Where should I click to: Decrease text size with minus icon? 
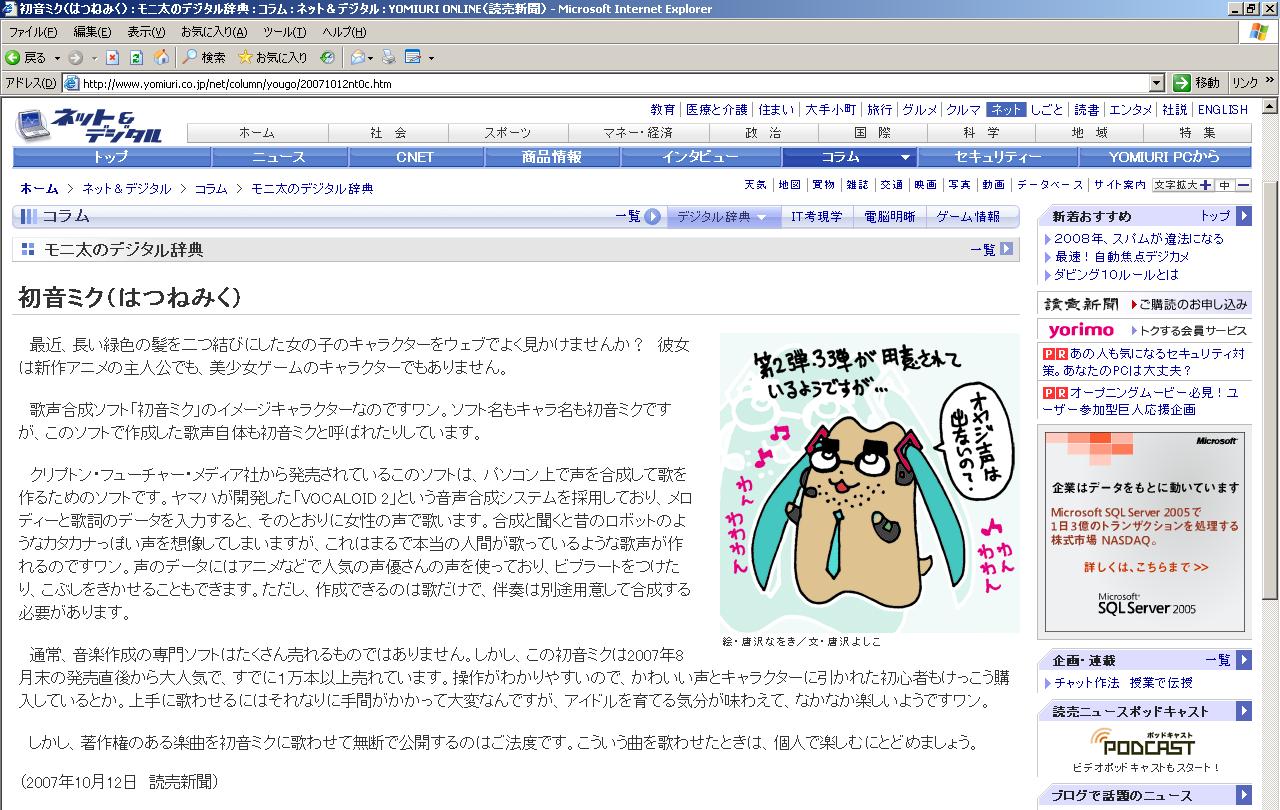point(1243,185)
